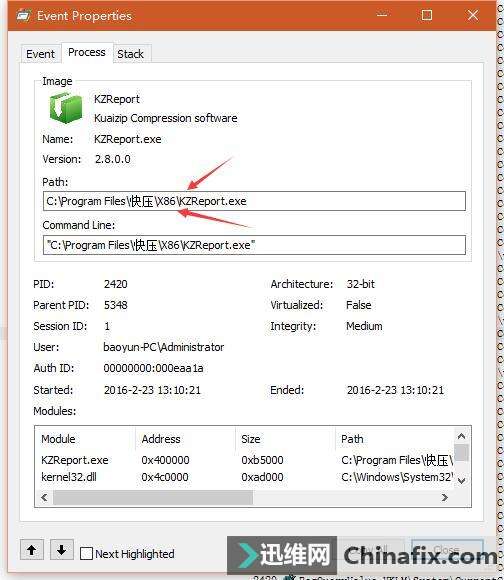Click the modules list scroll down arrow
Image resolution: width=504 pixels, height=580 pixels.
click(461, 480)
